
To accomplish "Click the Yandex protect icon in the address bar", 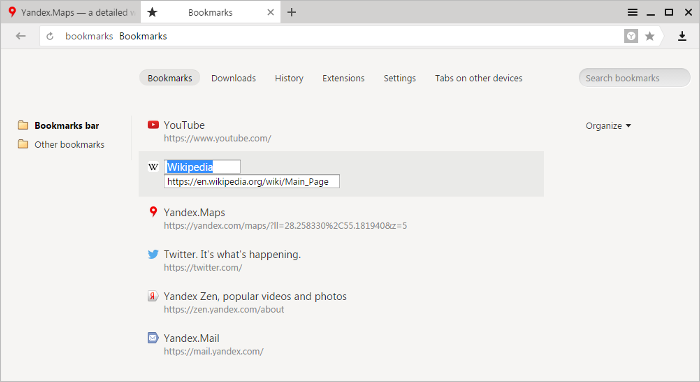I will pos(631,36).
